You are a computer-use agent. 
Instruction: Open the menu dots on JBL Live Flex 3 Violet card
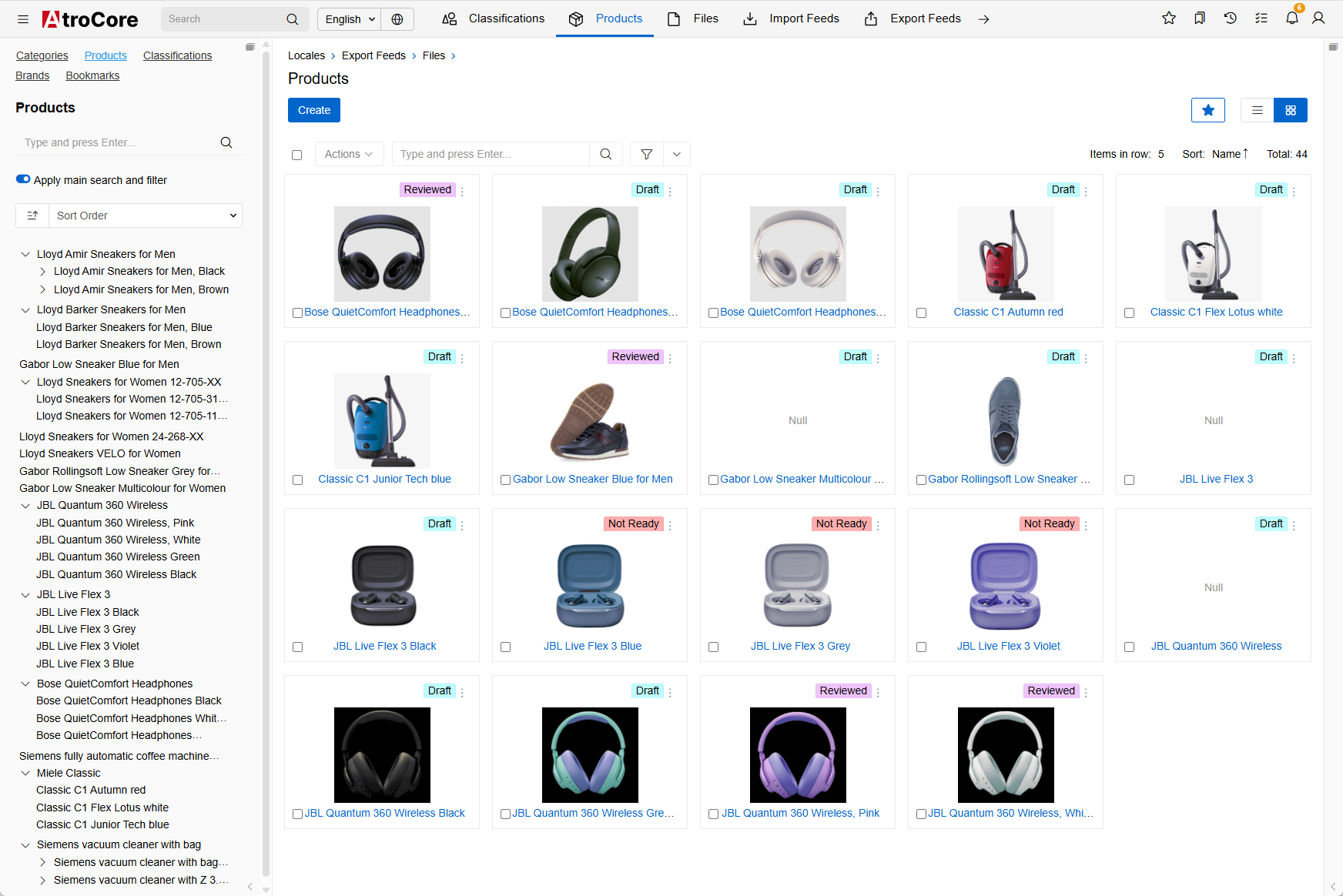pyautogui.click(x=1086, y=525)
